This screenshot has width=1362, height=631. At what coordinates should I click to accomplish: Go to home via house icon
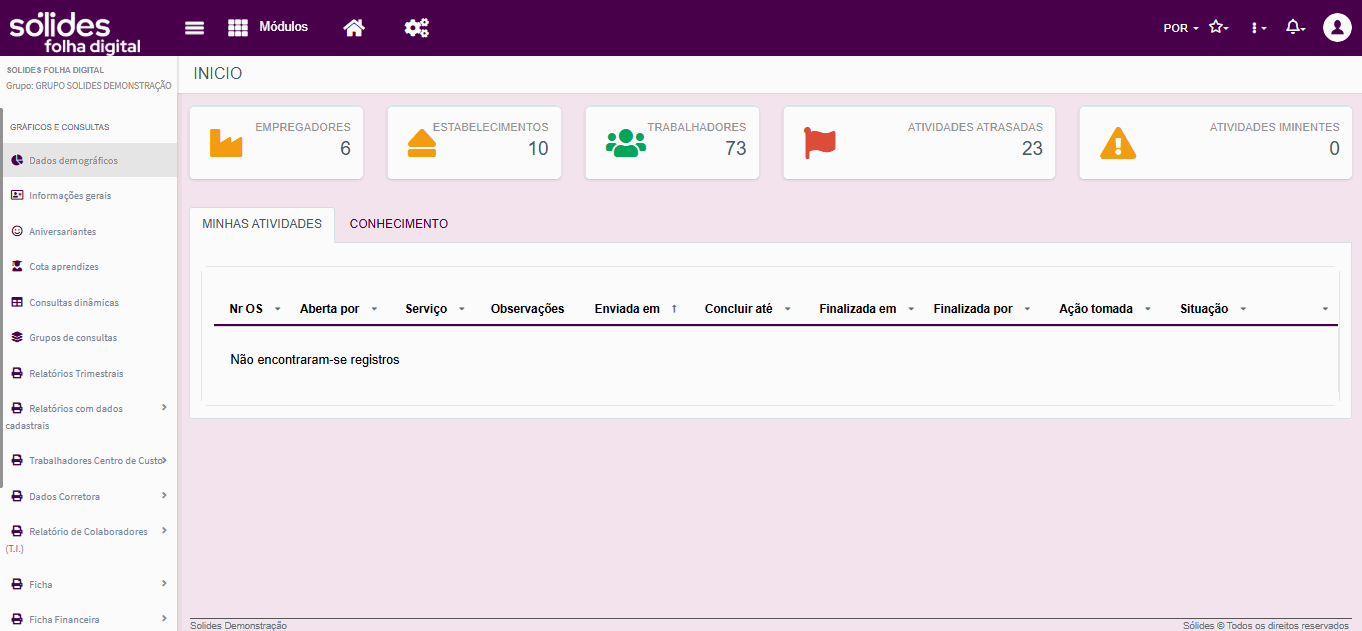pos(353,28)
